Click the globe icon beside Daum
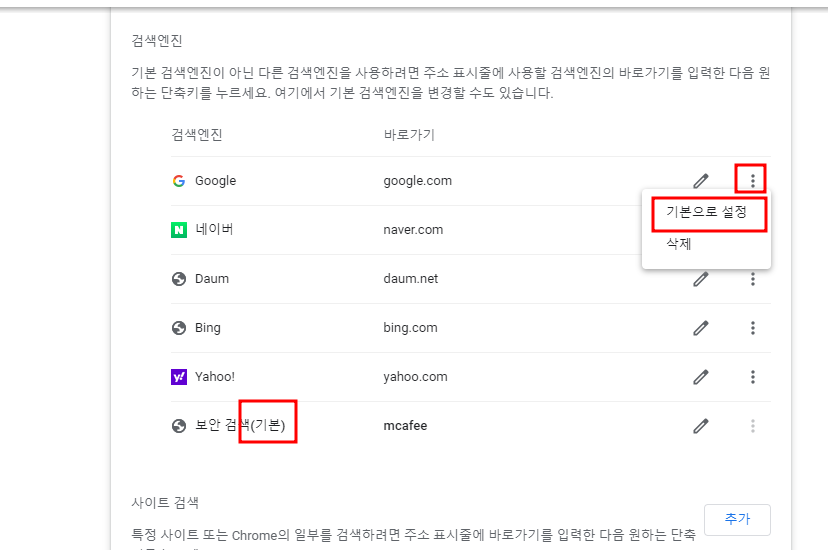 179,279
